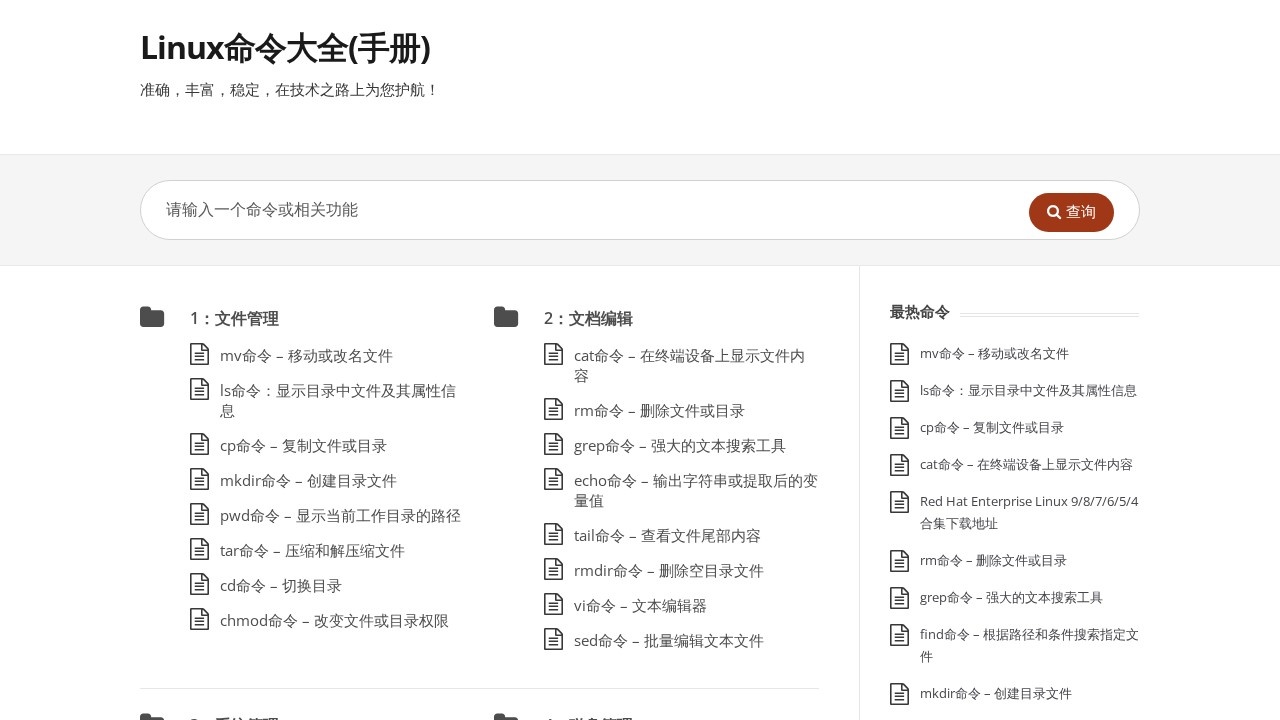
Task: Click the document icon beside Red Hat download entry
Action: pos(899,501)
